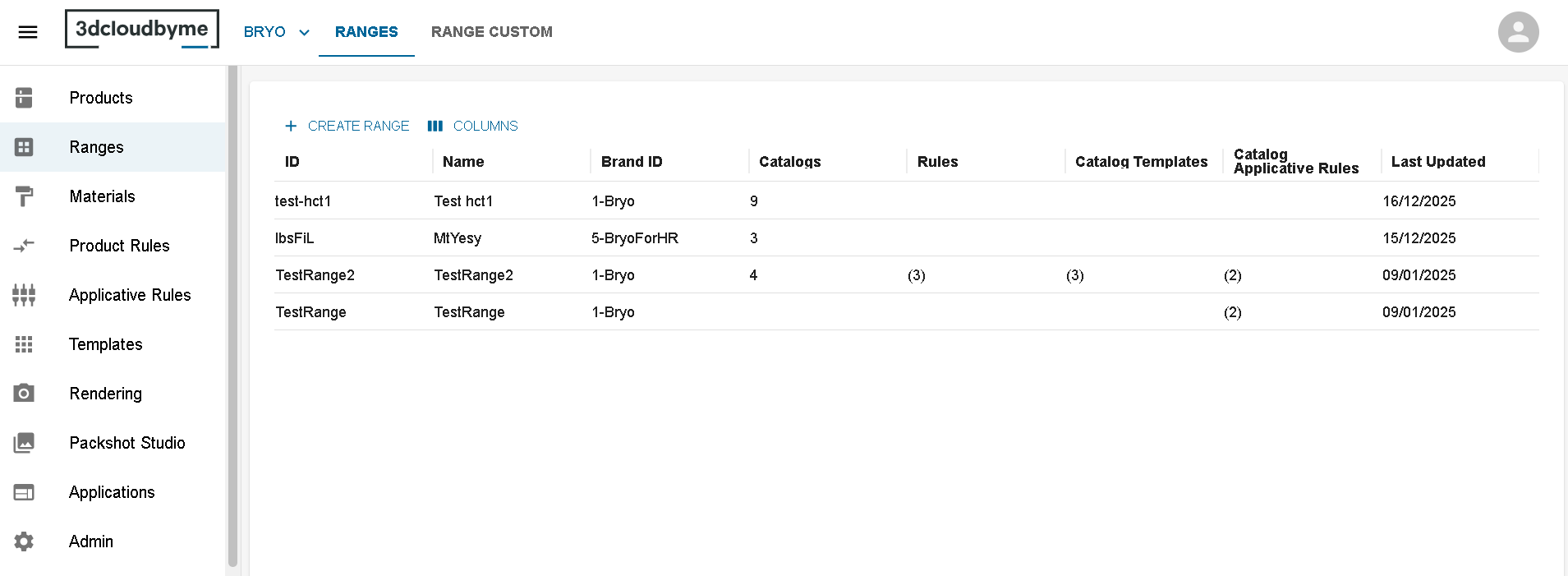
Task: Click the Templates grid icon
Action: coord(24,344)
